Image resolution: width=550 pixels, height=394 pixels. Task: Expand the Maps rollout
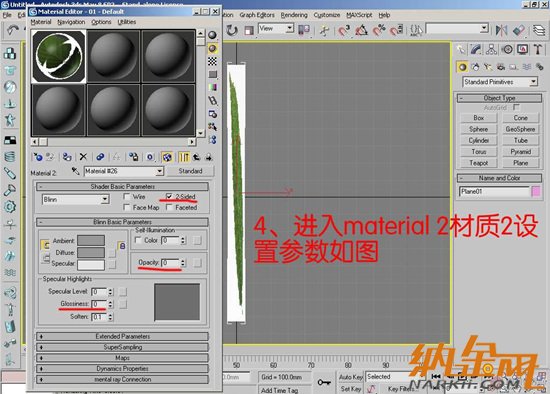(x=122, y=358)
